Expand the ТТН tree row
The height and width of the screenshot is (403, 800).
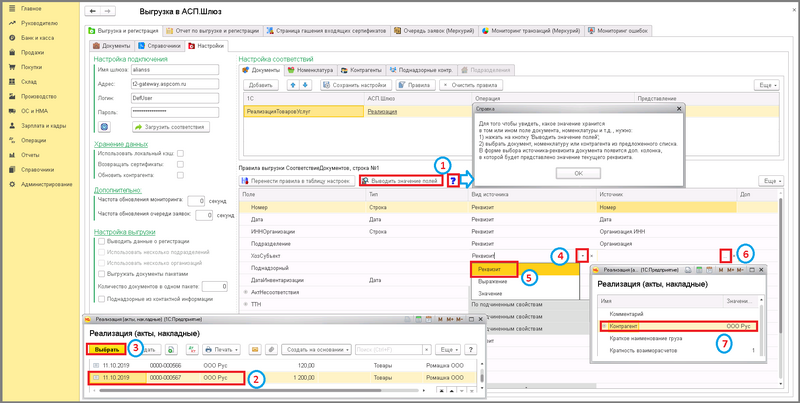(x=245, y=304)
